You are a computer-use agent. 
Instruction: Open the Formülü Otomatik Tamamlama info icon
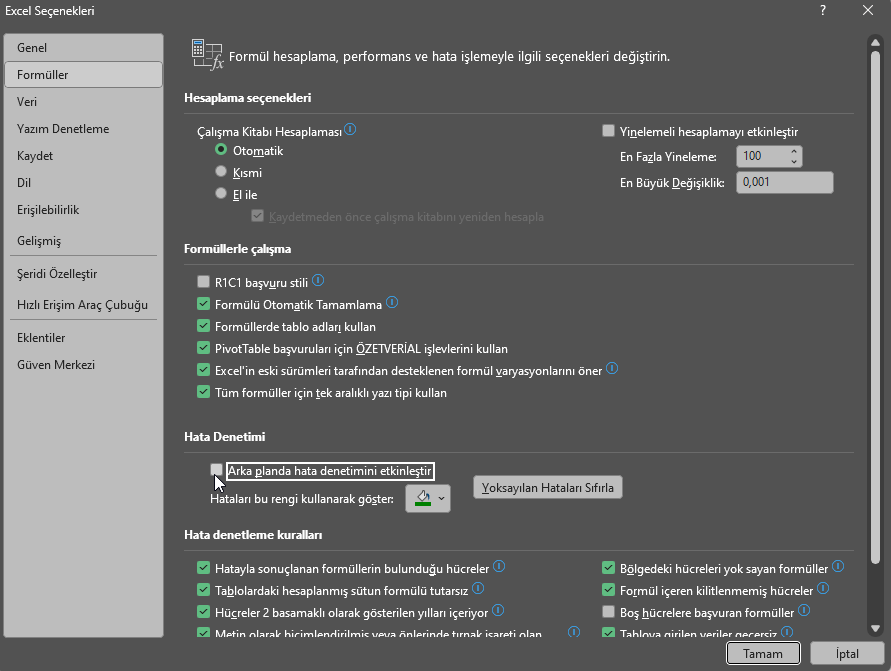coord(391,303)
